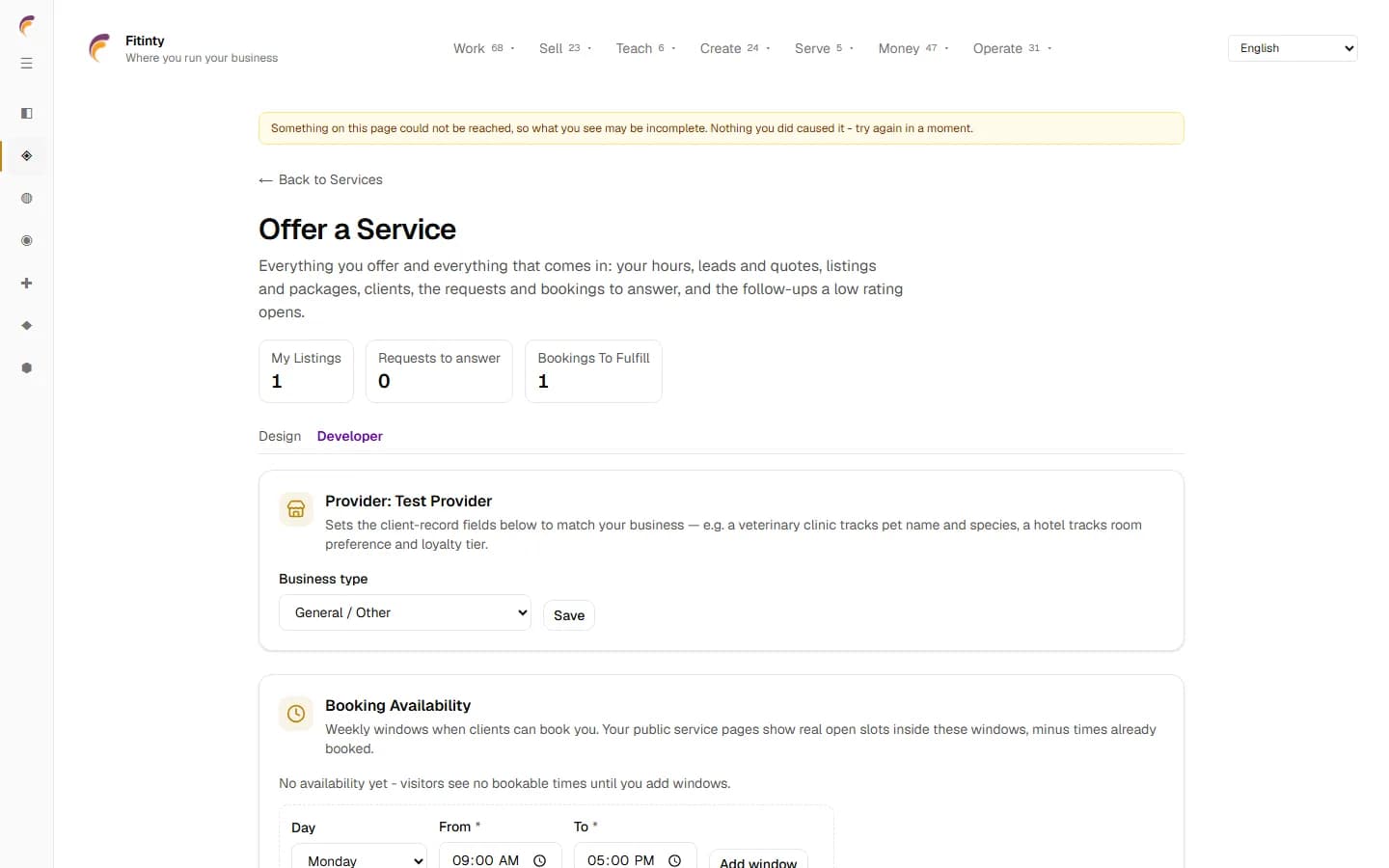Save the business type
The height and width of the screenshot is (868, 1389).
(569, 615)
